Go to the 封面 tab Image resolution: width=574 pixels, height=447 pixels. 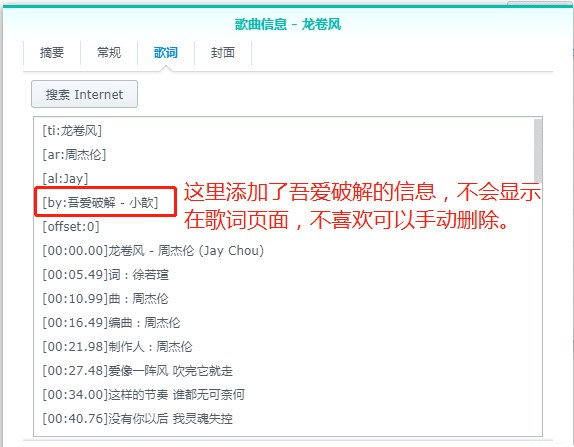(x=223, y=53)
